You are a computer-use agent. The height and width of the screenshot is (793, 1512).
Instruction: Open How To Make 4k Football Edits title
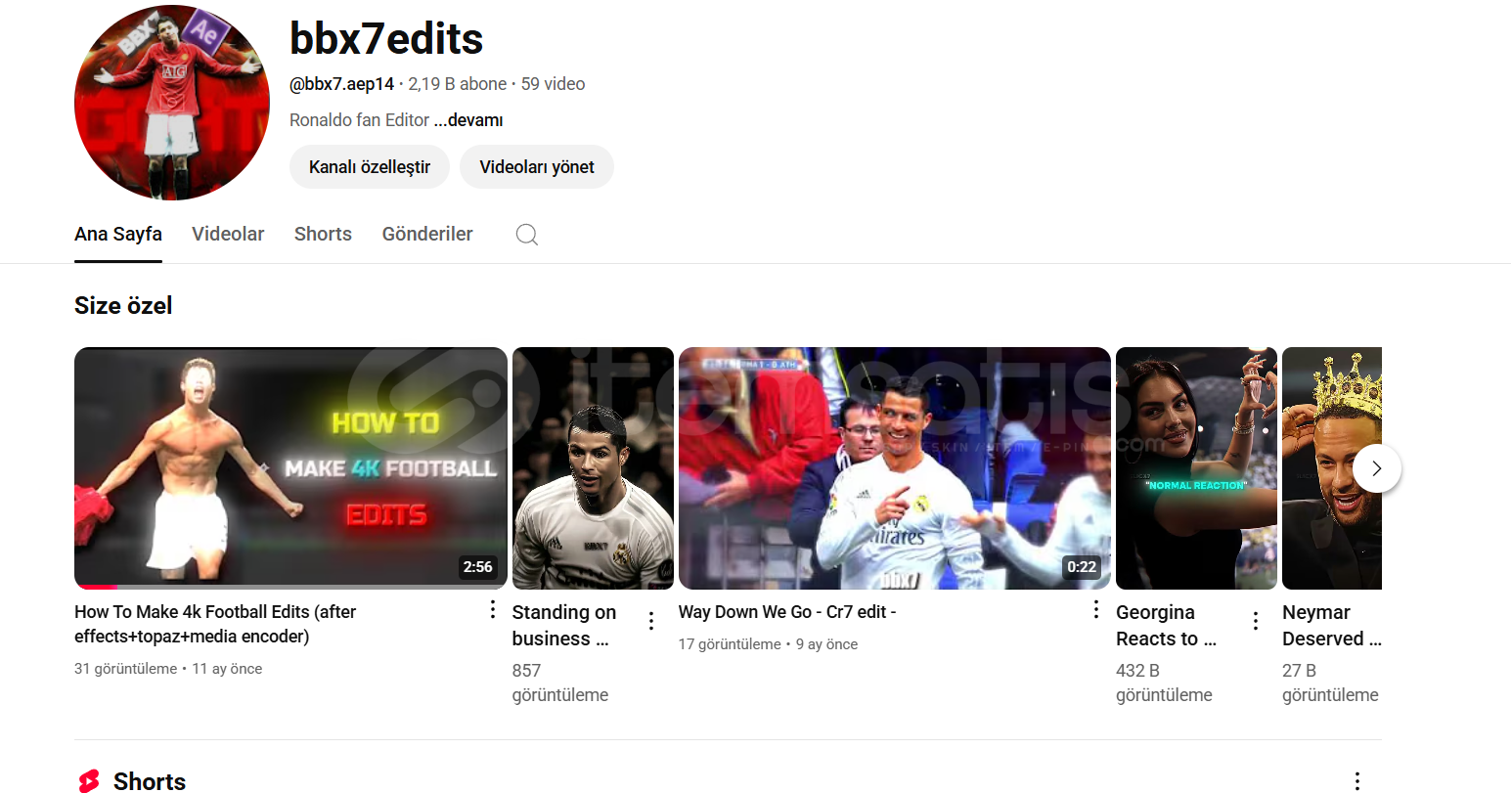pos(215,624)
